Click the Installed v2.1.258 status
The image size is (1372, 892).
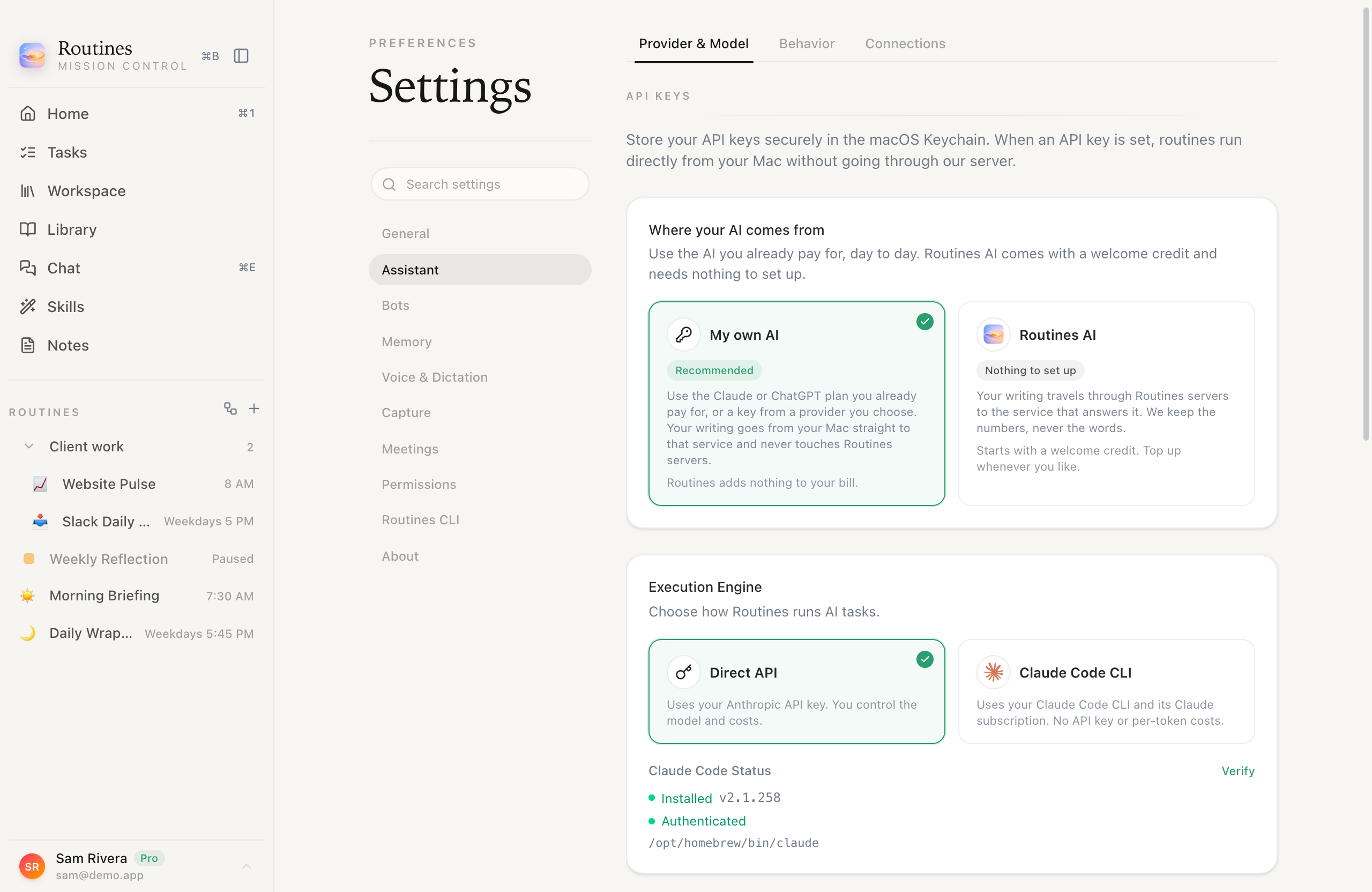tap(715, 798)
